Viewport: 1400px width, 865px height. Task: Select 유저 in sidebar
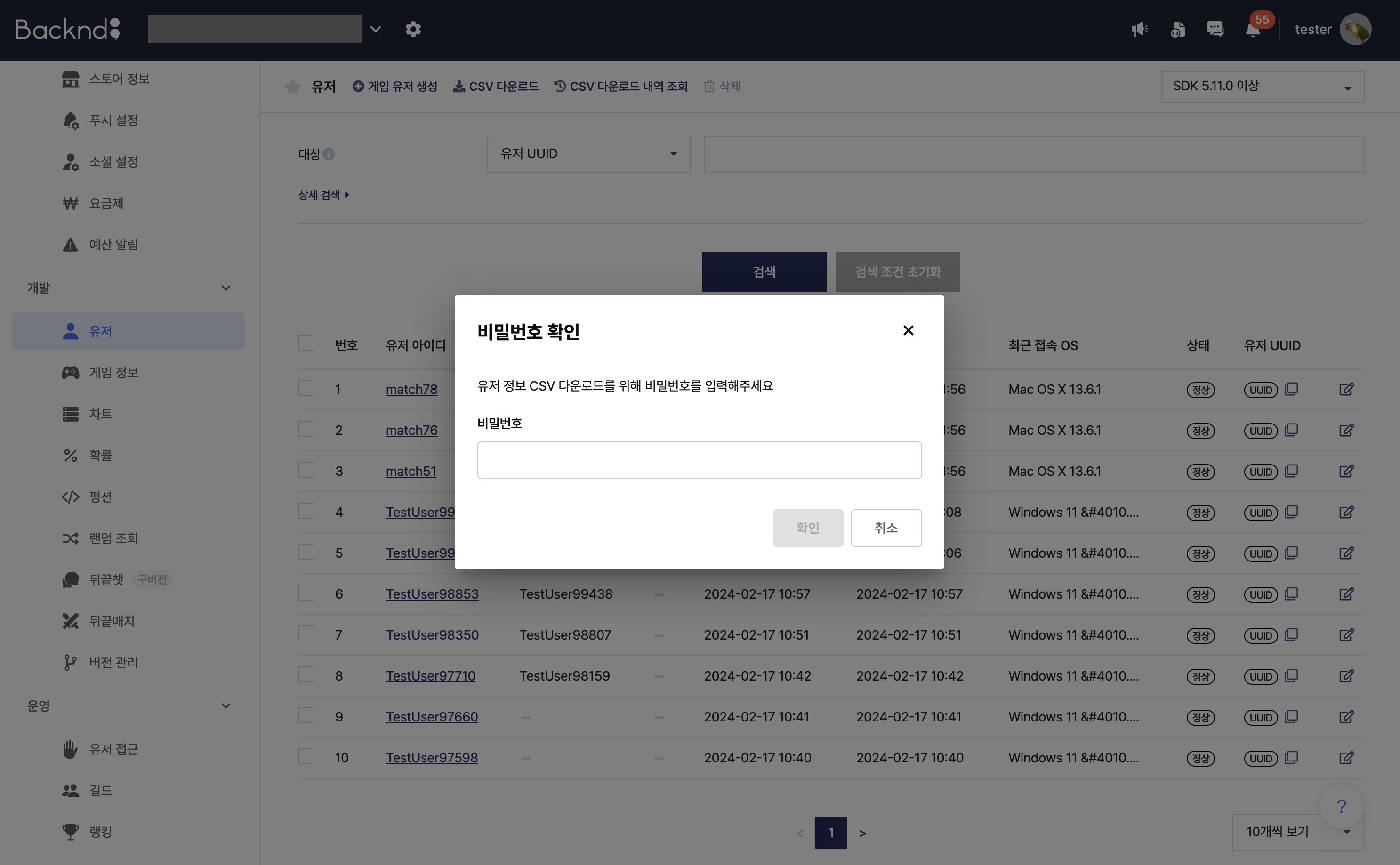[x=128, y=331]
